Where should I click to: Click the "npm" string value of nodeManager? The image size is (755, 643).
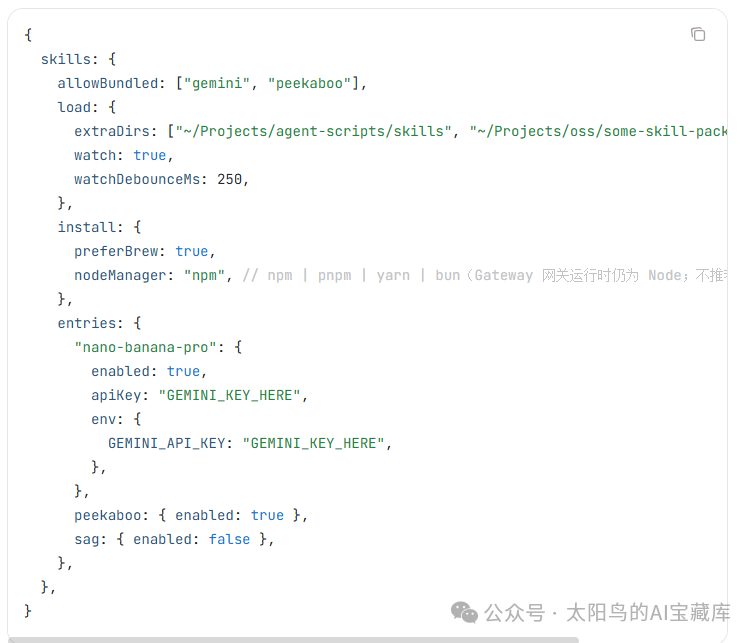[x=208, y=275]
